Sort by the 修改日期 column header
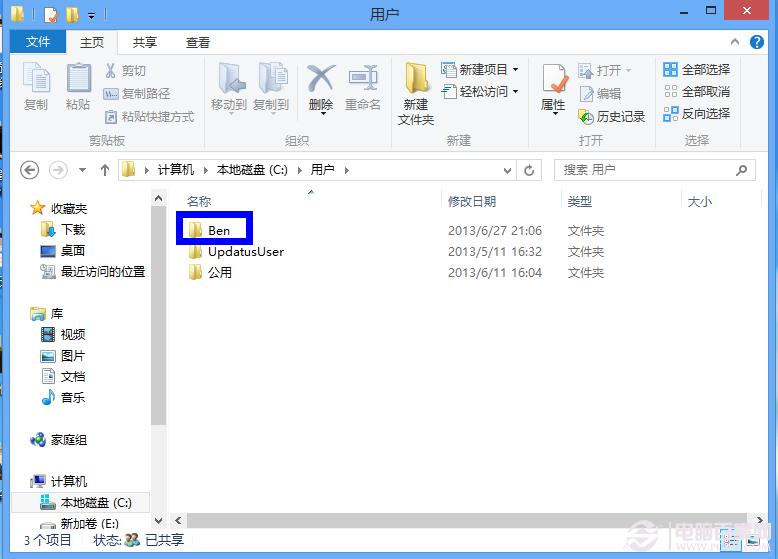The height and width of the screenshot is (559, 778). (x=472, y=201)
